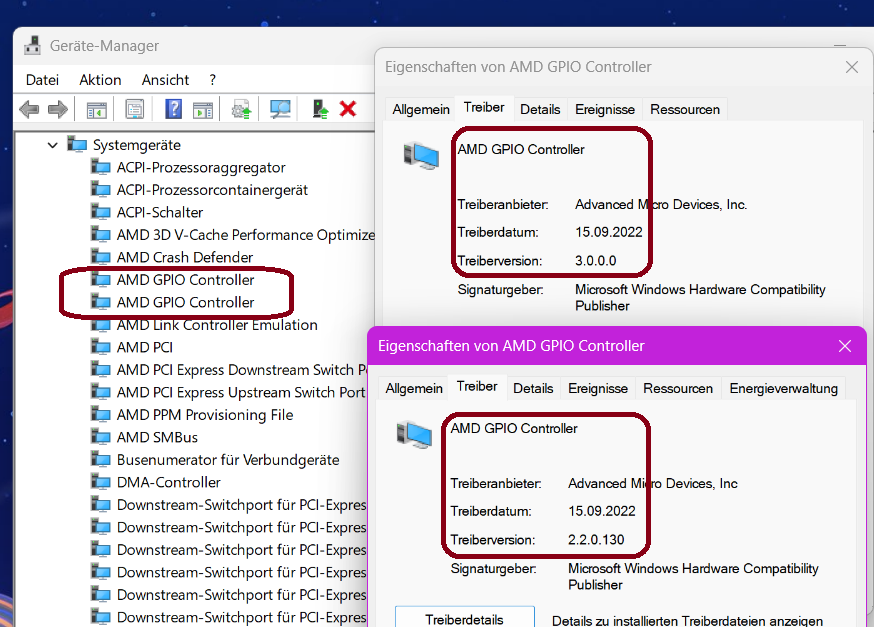The width and height of the screenshot is (874, 627).
Task: Open Properties via the toolbar icon
Action: tap(134, 108)
